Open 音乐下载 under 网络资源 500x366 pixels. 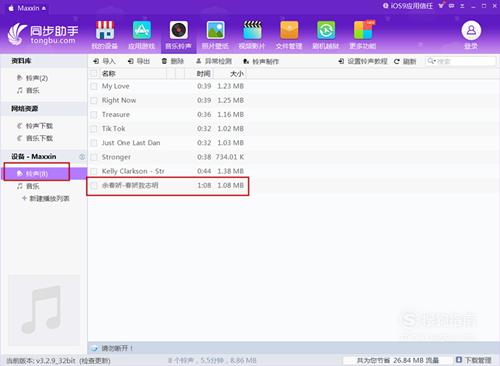tap(35, 138)
